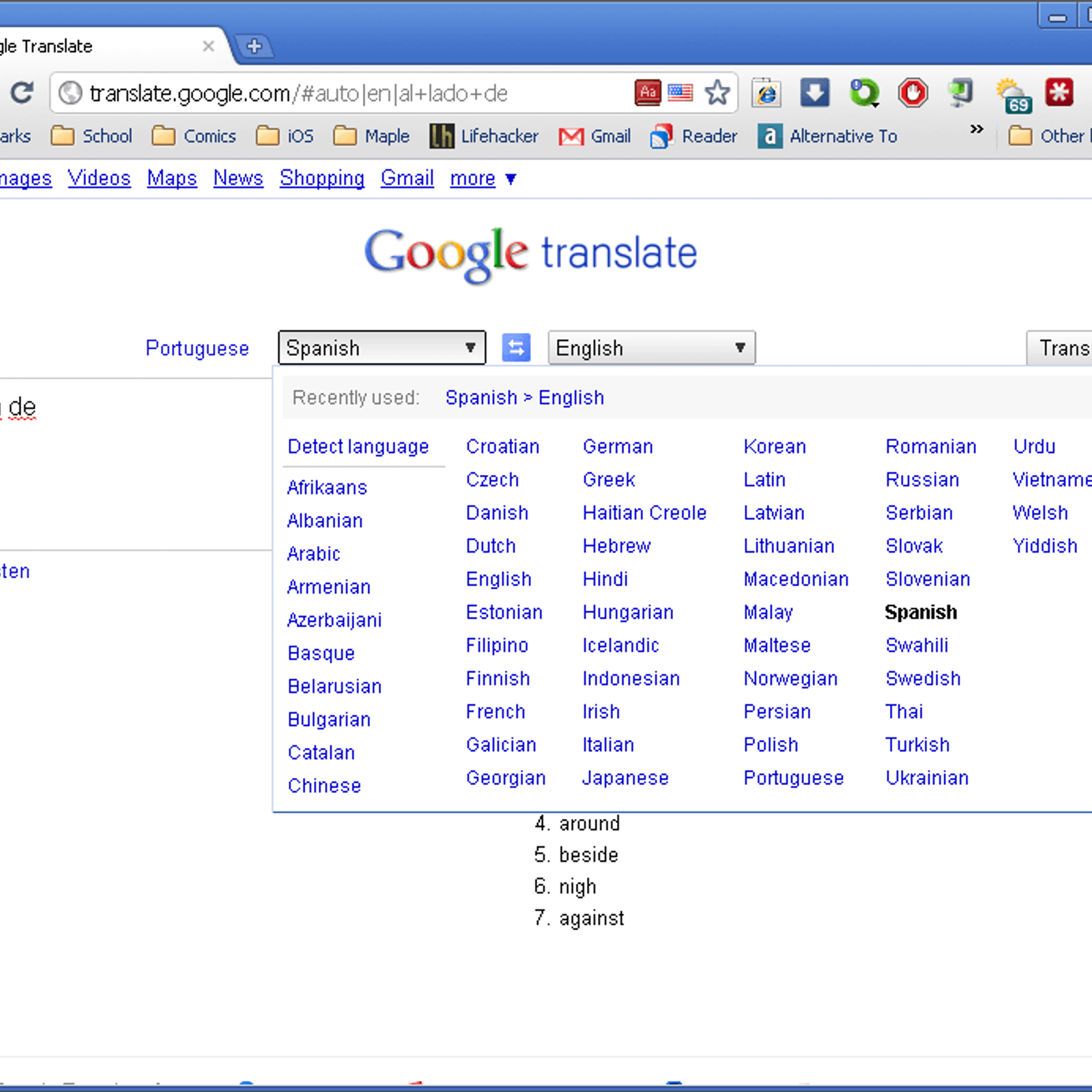Click the translation result 'against'
Image resolution: width=1092 pixels, height=1092 pixels.
(591, 918)
